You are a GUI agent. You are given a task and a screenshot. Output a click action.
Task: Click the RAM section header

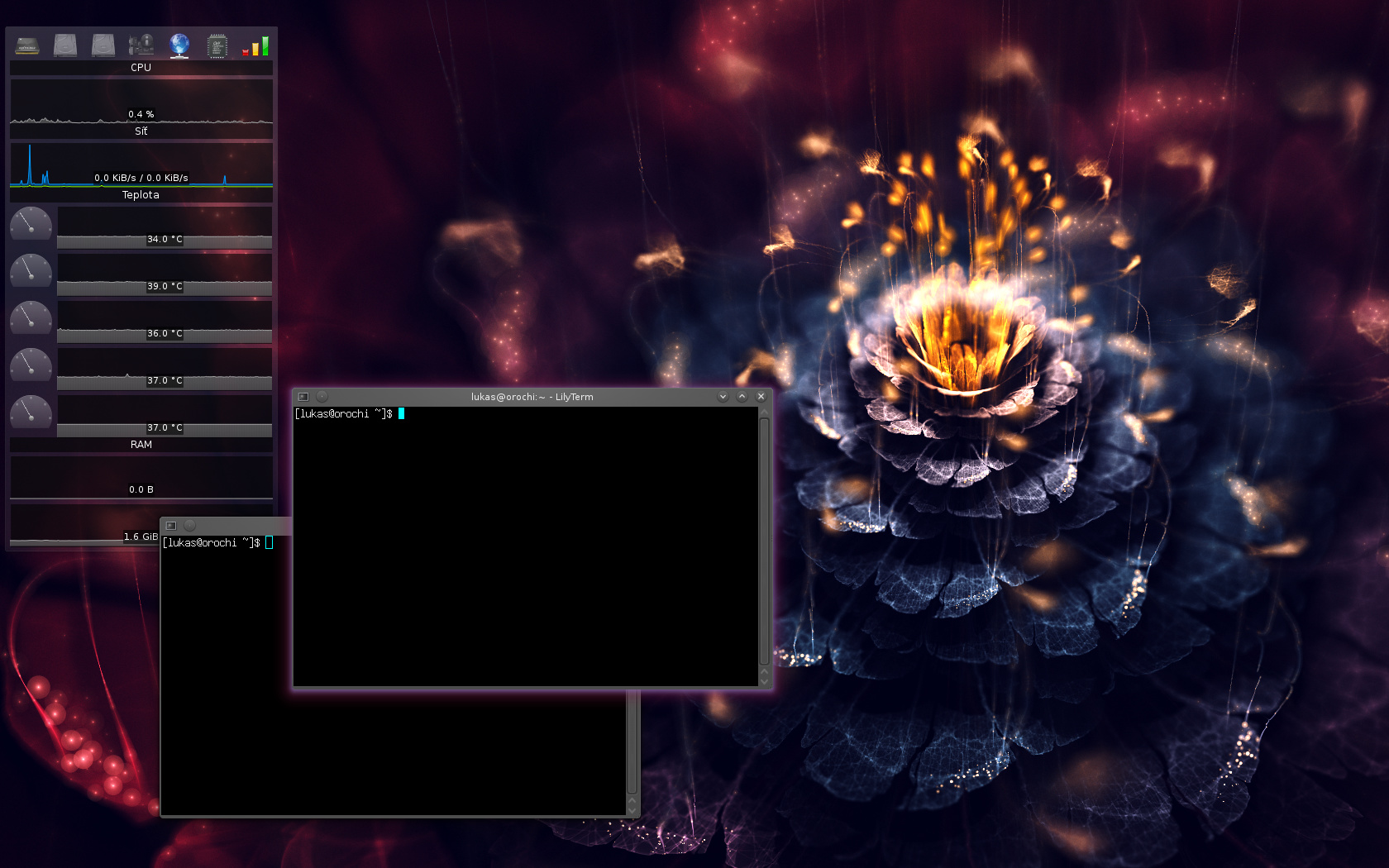tap(141, 445)
